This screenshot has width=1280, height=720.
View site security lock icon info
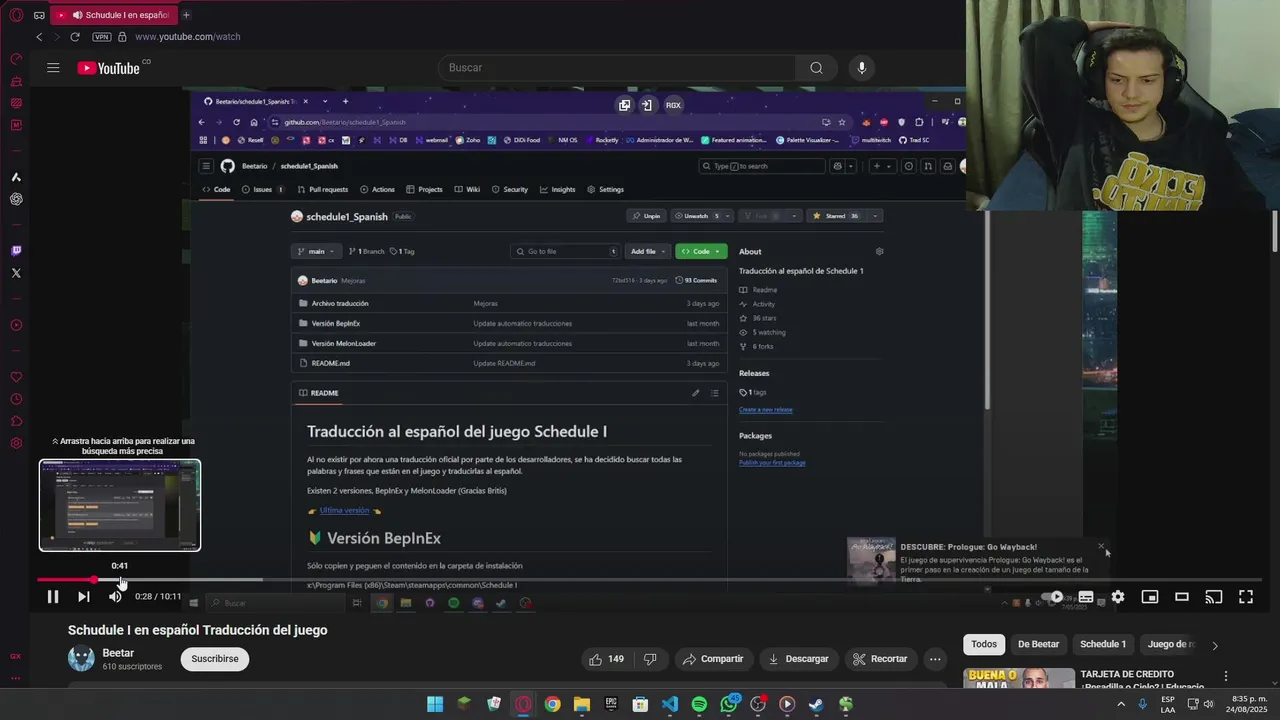click(122, 37)
